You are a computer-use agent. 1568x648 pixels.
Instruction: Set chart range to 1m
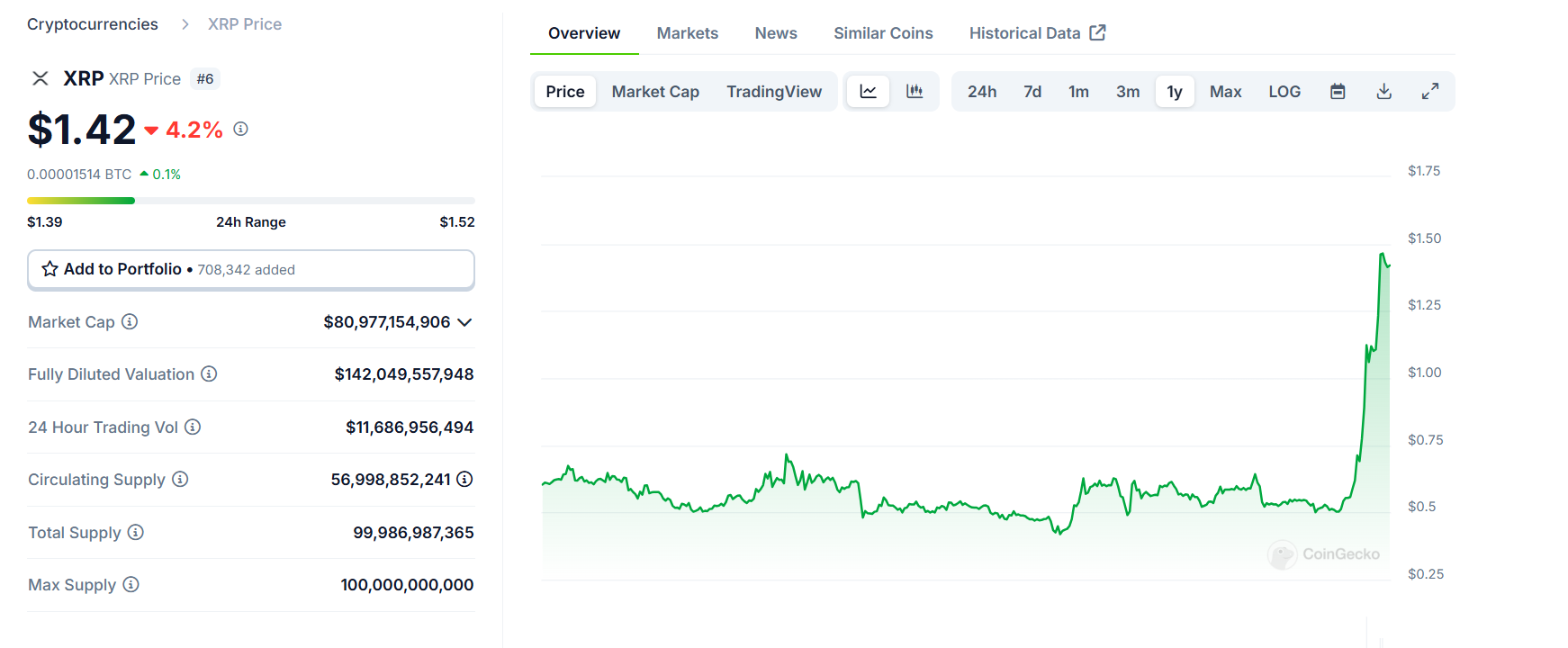(x=1078, y=91)
